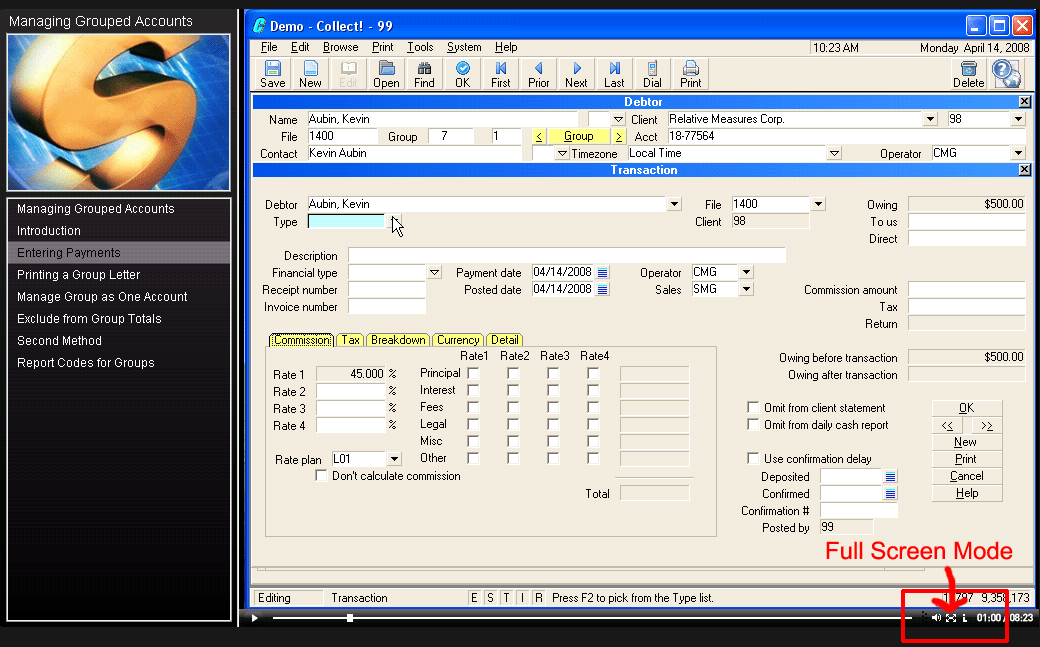
Task: Switch to the Tax tab
Action: tap(350, 340)
